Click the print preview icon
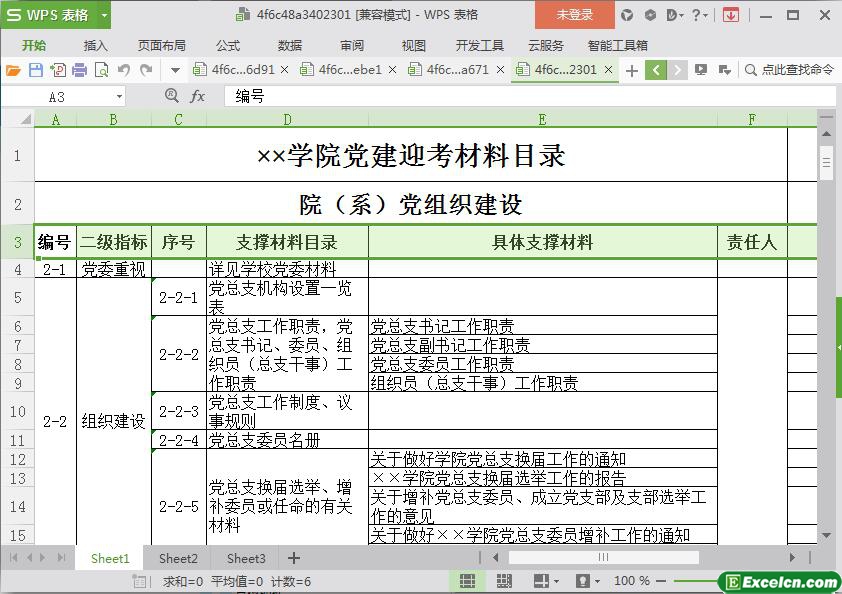 click(x=101, y=70)
